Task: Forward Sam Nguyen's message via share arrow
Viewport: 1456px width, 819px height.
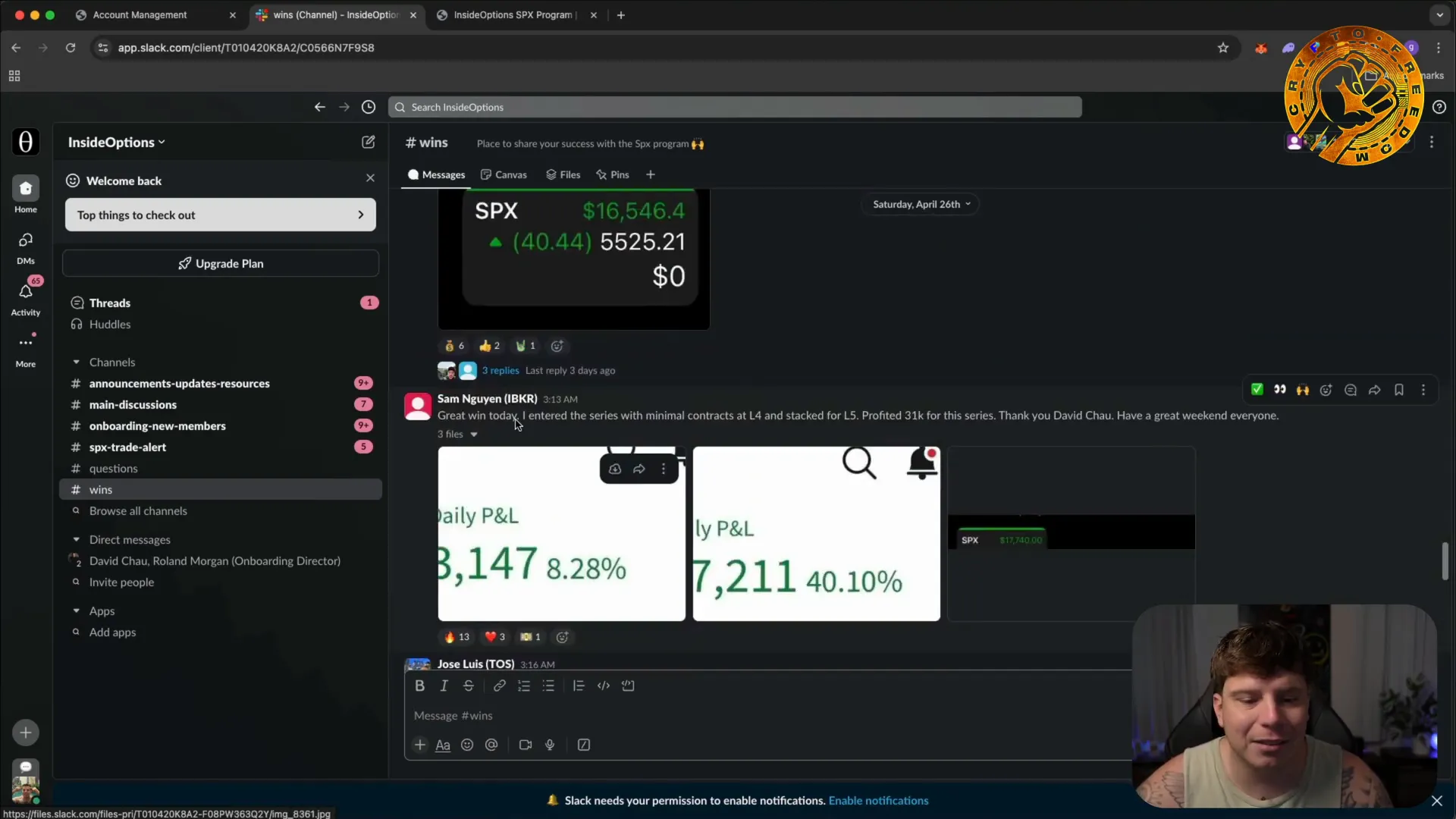Action: [1374, 390]
